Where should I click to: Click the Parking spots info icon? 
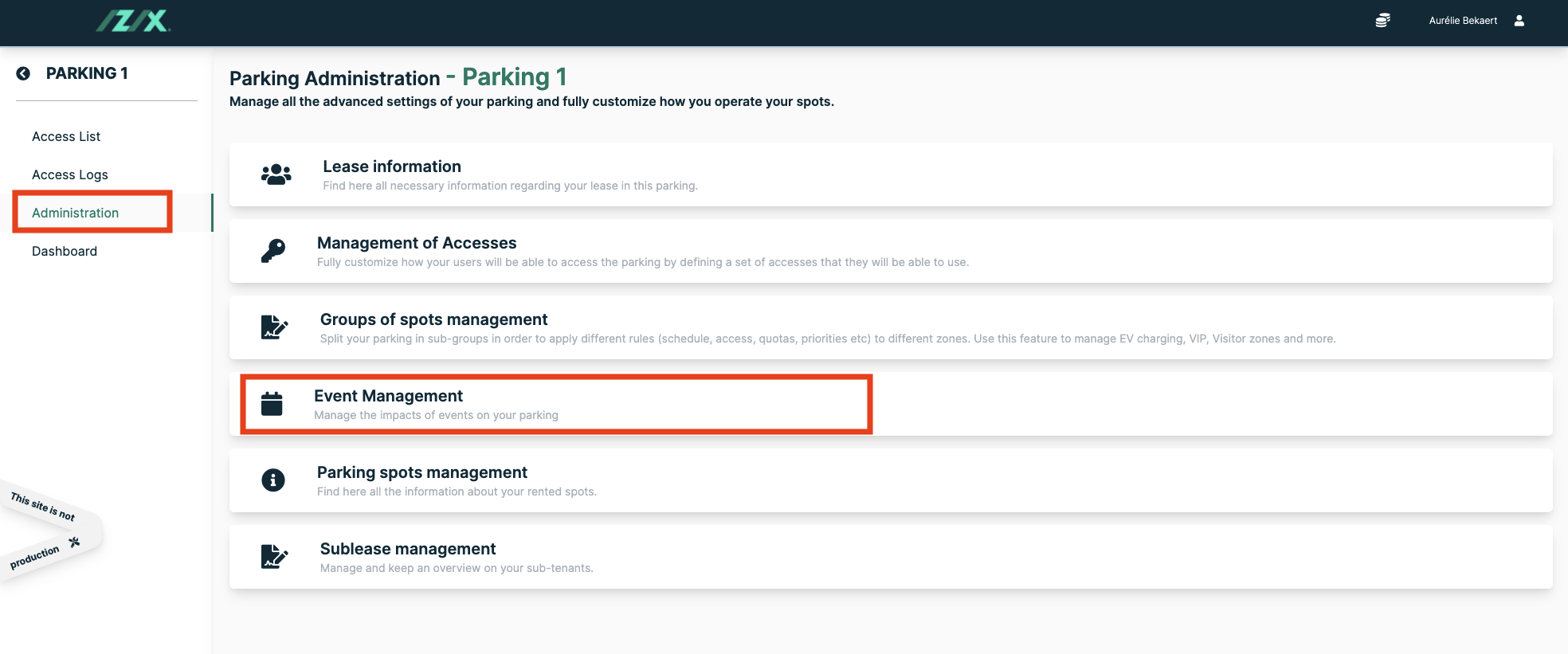coord(273,480)
